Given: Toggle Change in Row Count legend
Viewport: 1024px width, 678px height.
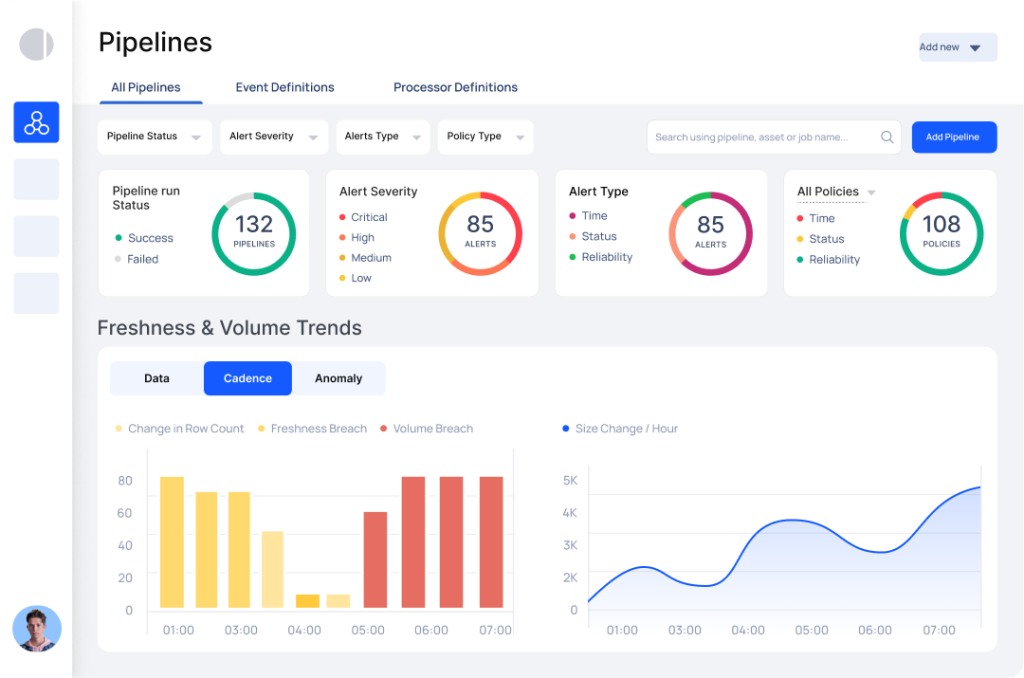Looking at the screenshot, I should (179, 428).
